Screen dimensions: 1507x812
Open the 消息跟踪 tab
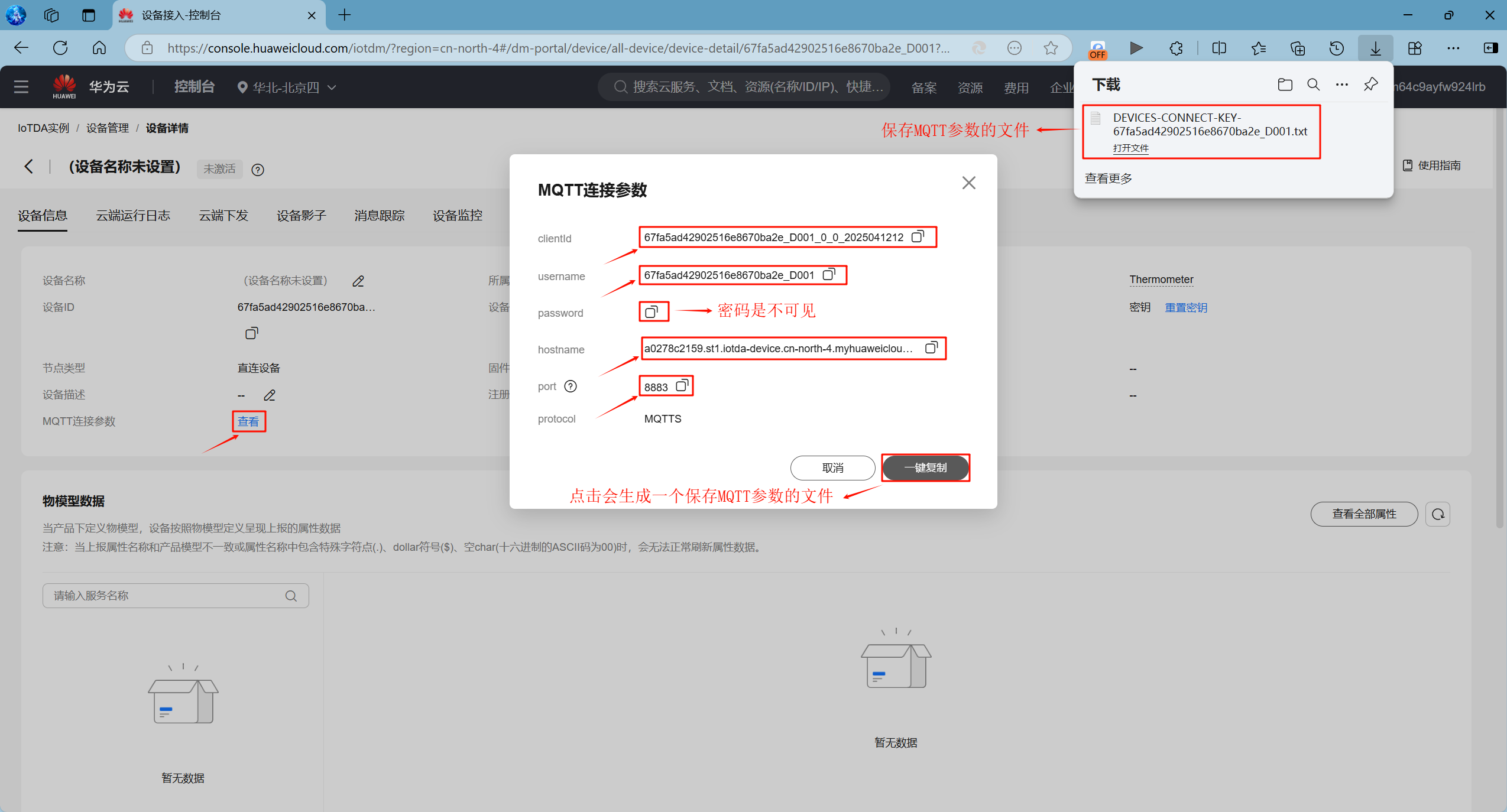pos(379,216)
